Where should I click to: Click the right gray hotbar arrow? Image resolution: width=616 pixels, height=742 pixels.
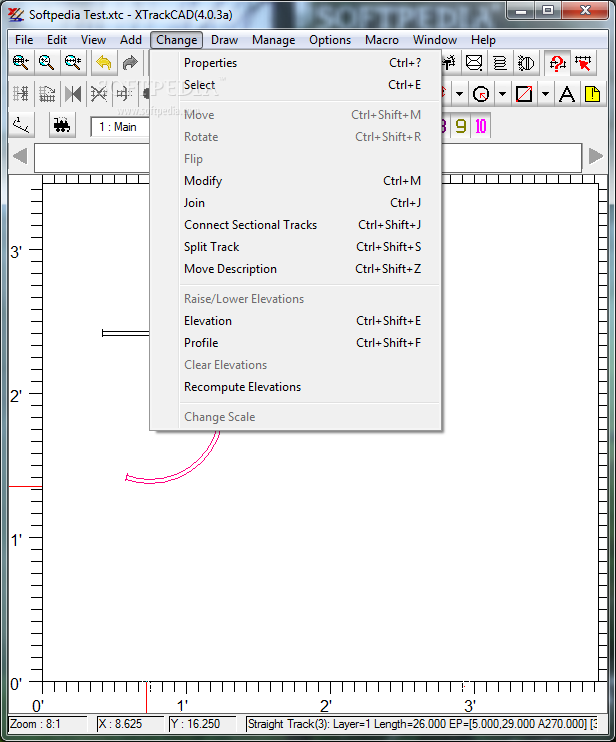596,156
